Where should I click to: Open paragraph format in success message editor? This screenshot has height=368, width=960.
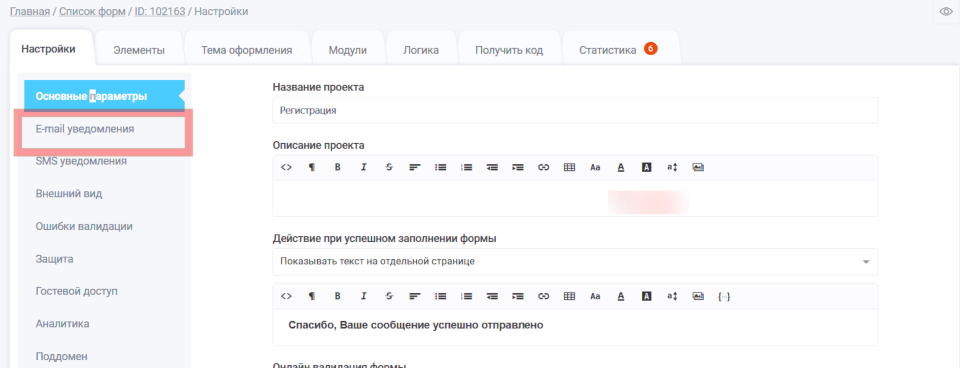312,296
